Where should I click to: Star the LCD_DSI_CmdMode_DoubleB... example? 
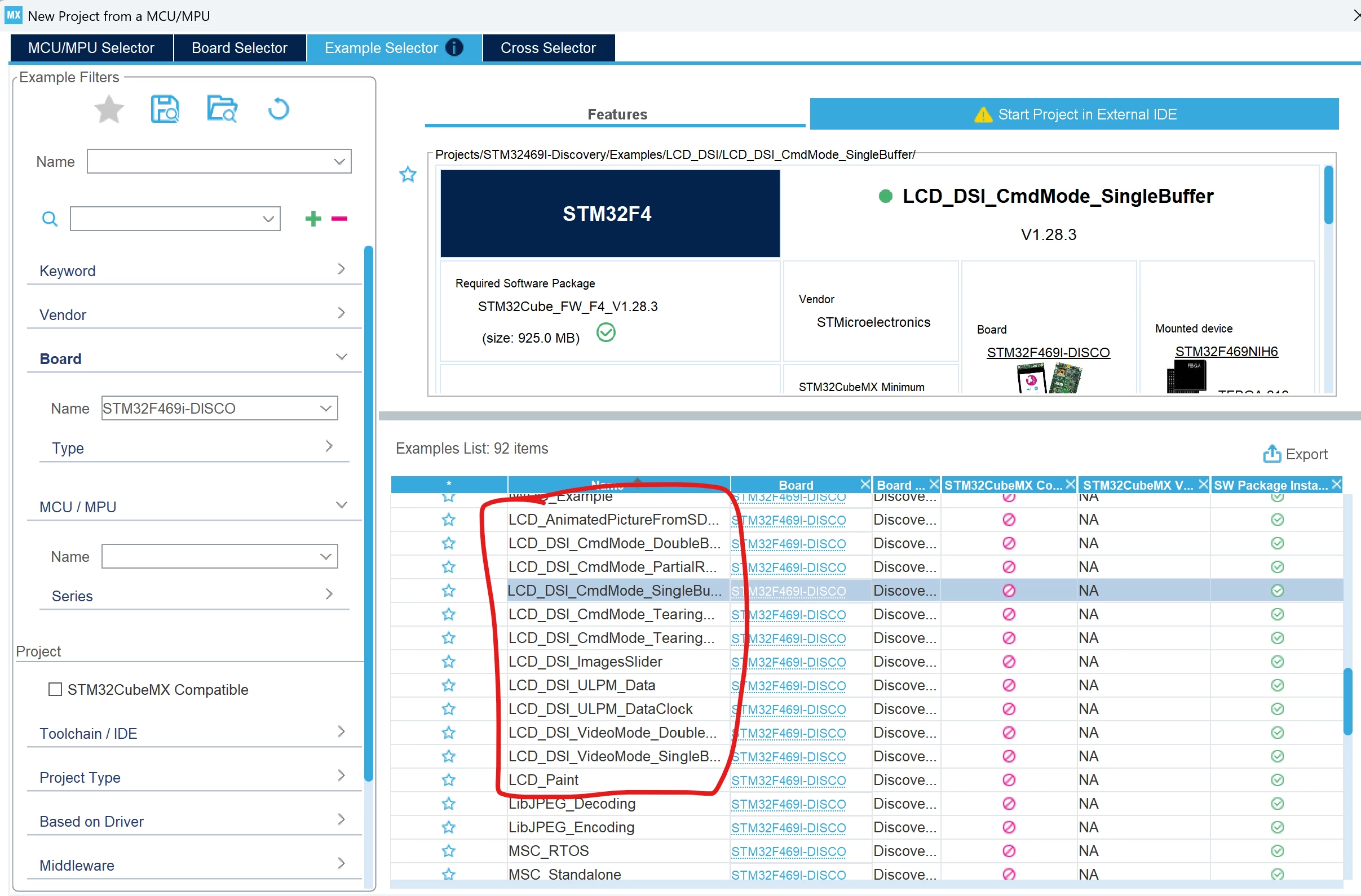click(x=448, y=543)
